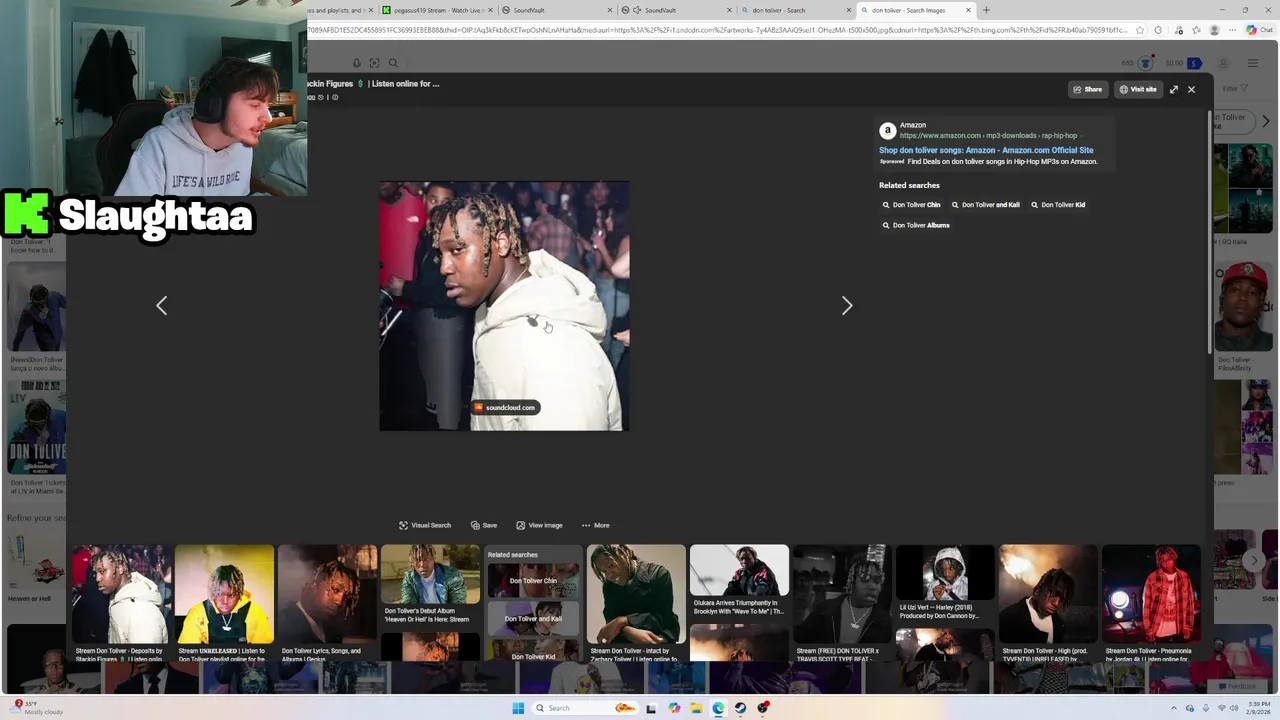The image size is (1280, 720).
Task: Expand image viewer to full screen
Action: tap(1174, 90)
